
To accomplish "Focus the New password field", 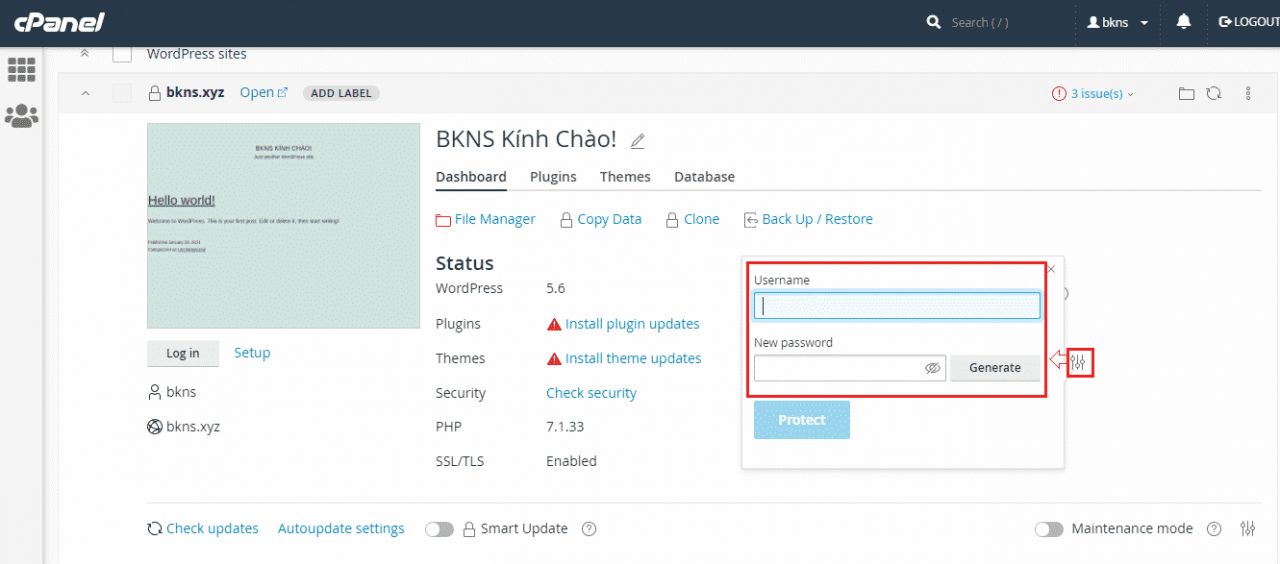I will click(850, 368).
